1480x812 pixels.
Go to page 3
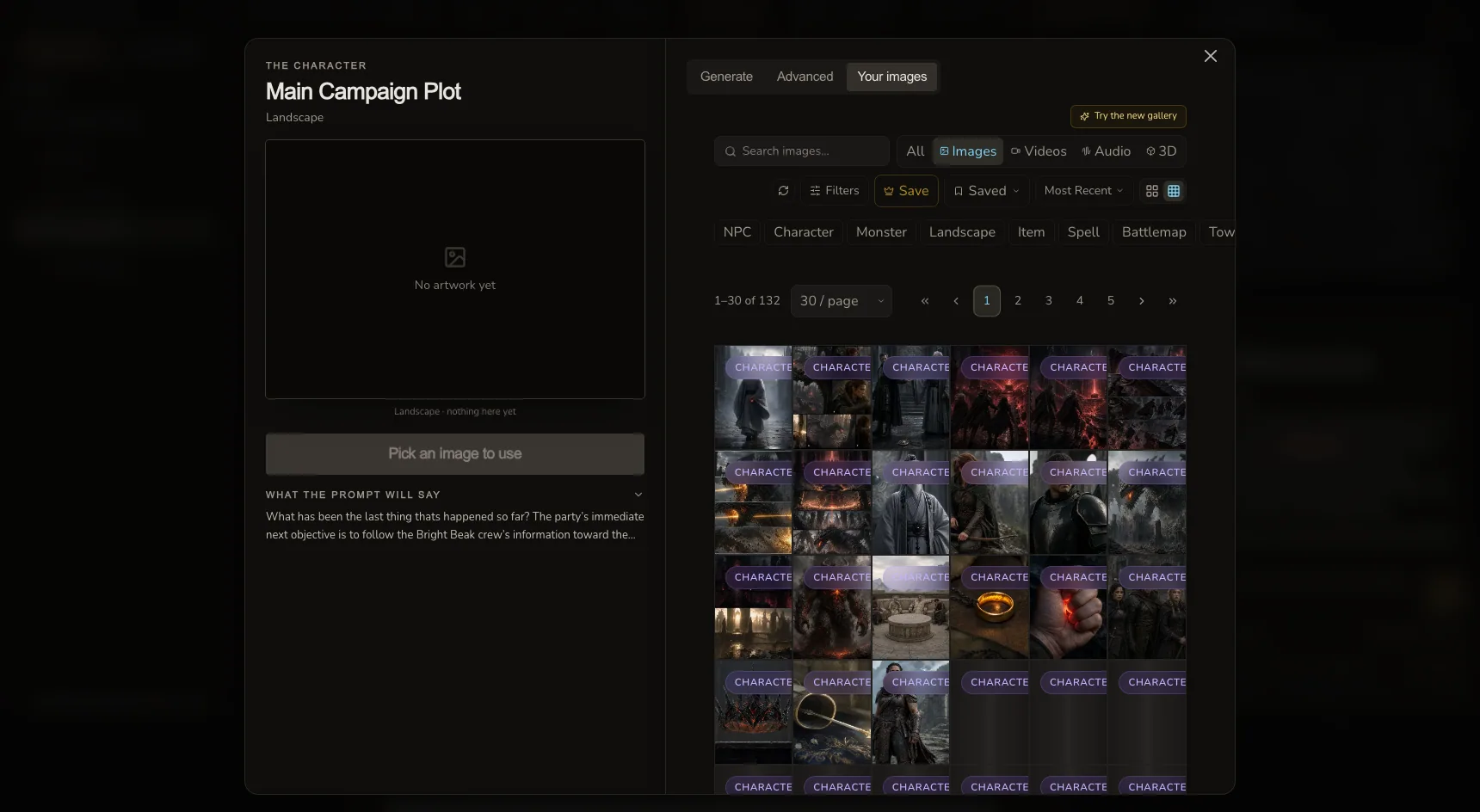click(1049, 301)
